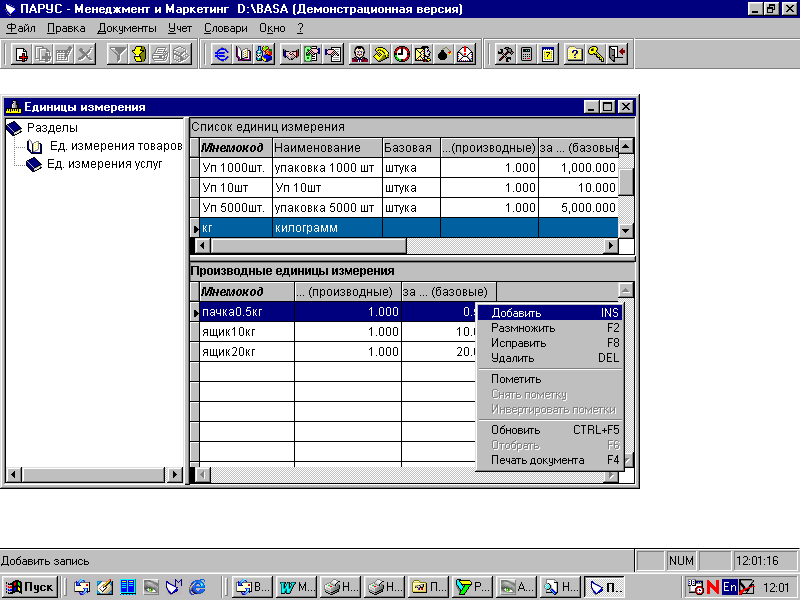Open the calculator toolbar icon
This screenshot has width=800, height=600.
tap(527, 55)
